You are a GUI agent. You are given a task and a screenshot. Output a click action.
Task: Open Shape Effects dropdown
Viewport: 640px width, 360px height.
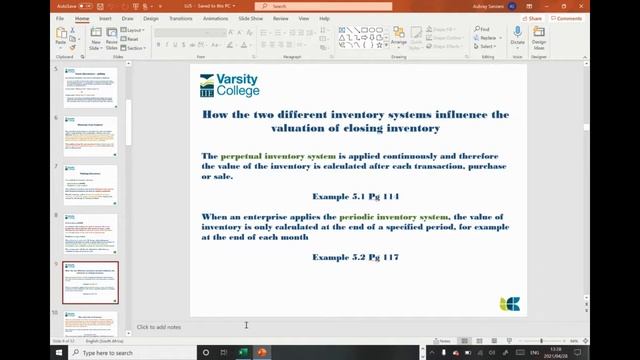(x=444, y=47)
